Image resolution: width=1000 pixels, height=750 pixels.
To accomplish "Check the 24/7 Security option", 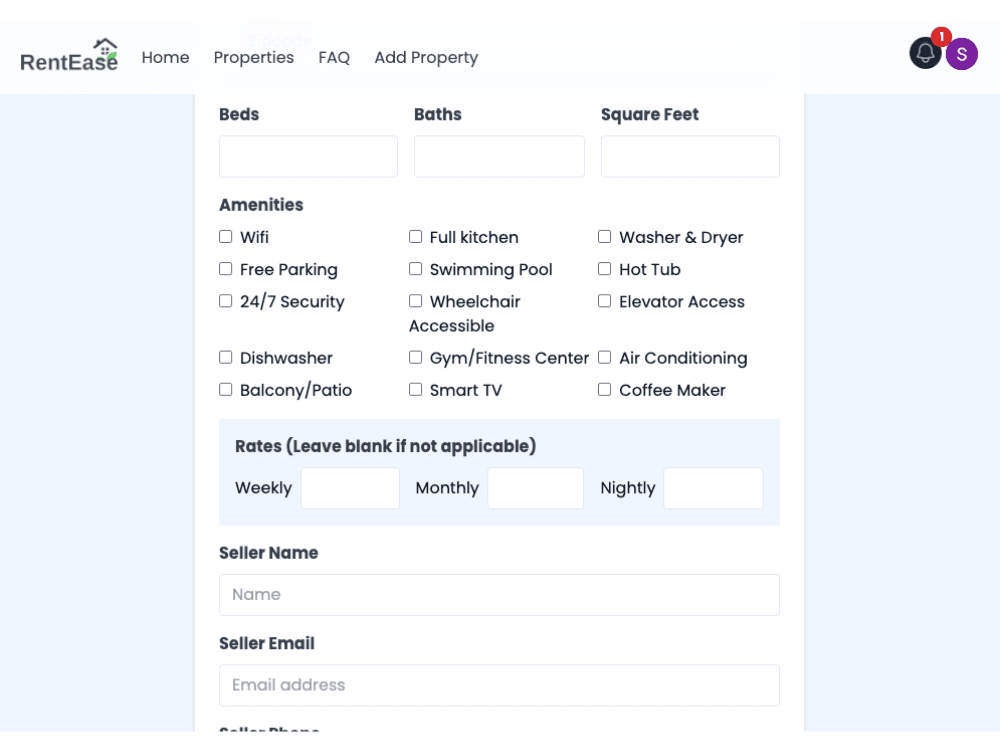I will [225, 300].
